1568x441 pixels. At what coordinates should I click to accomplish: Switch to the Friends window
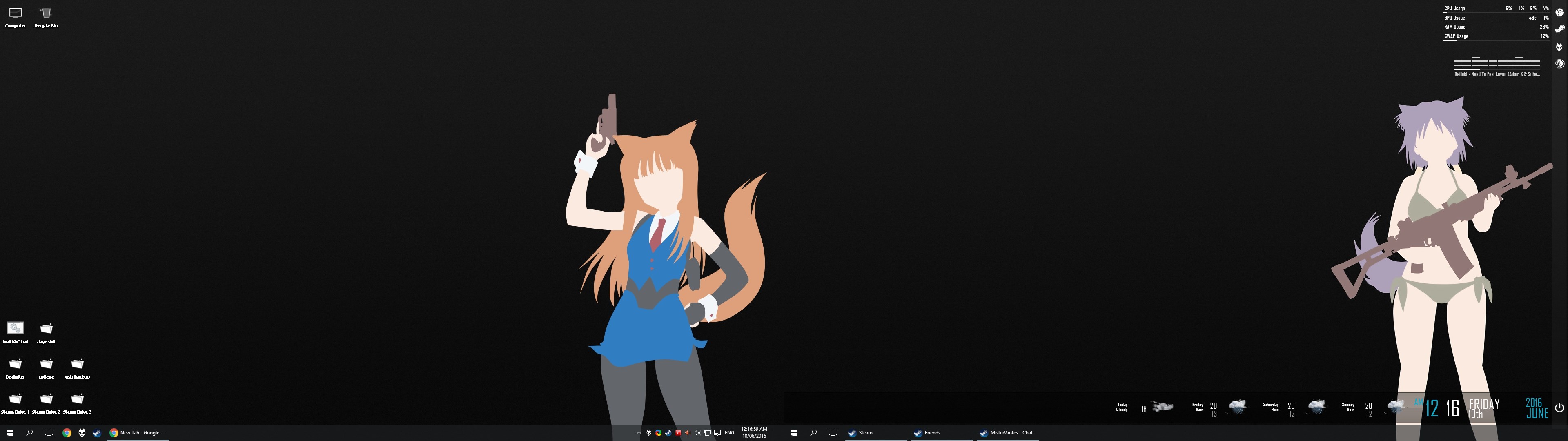point(942,433)
